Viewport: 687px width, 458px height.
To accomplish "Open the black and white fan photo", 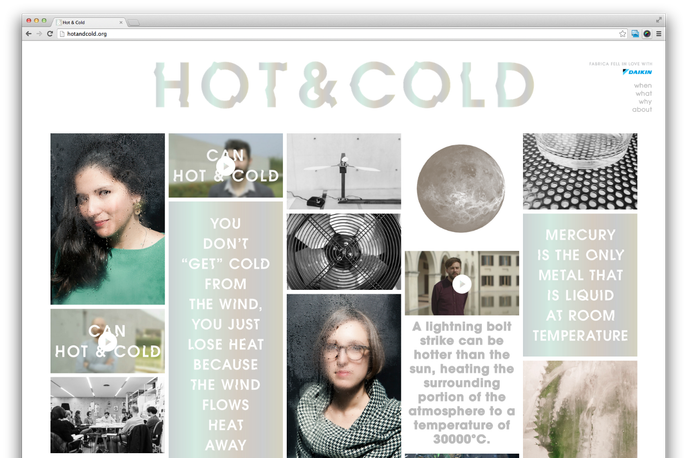I will tap(344, 252).
